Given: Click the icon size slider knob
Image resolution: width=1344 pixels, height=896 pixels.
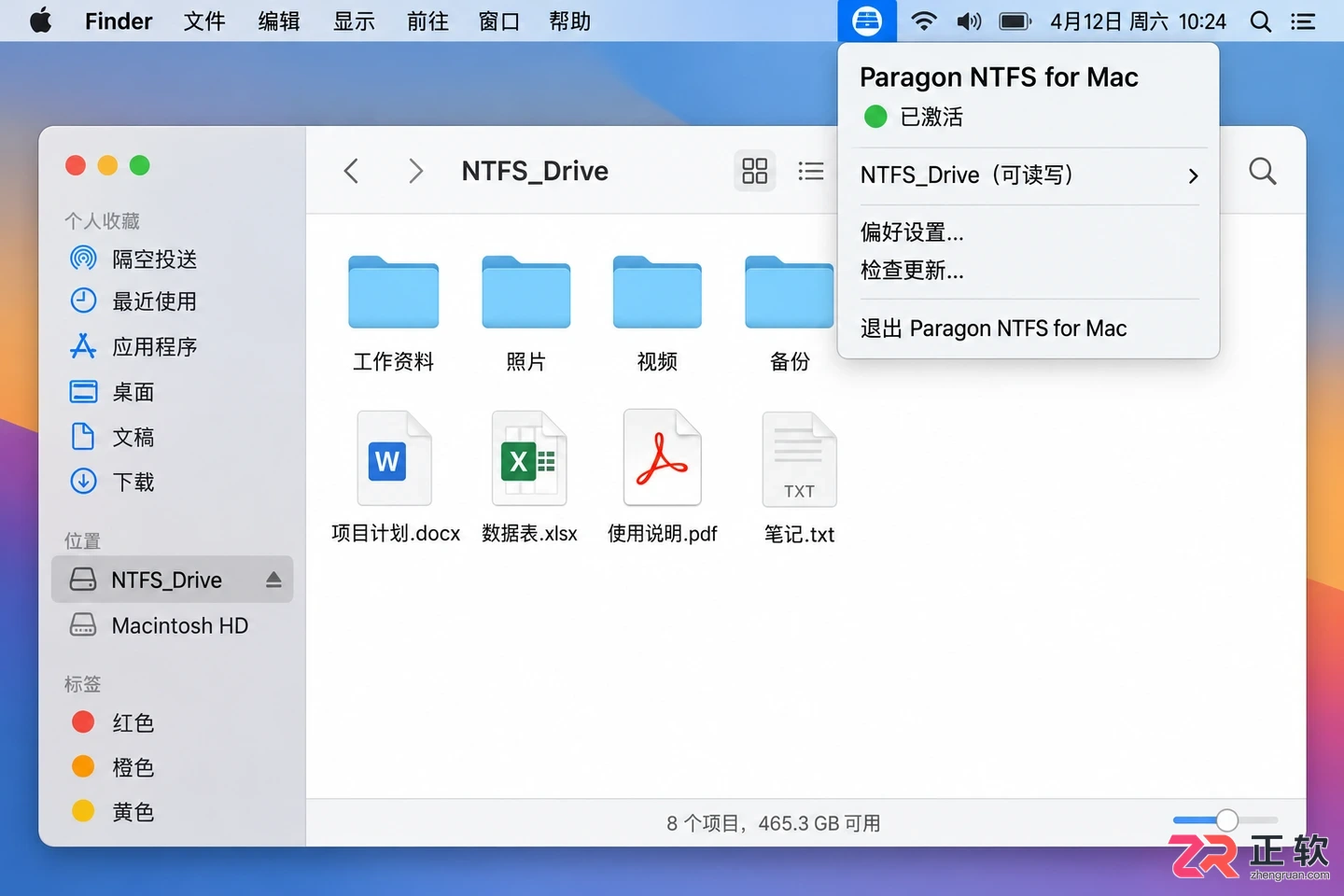Looking at the screenshot, I should (1227, 820).
